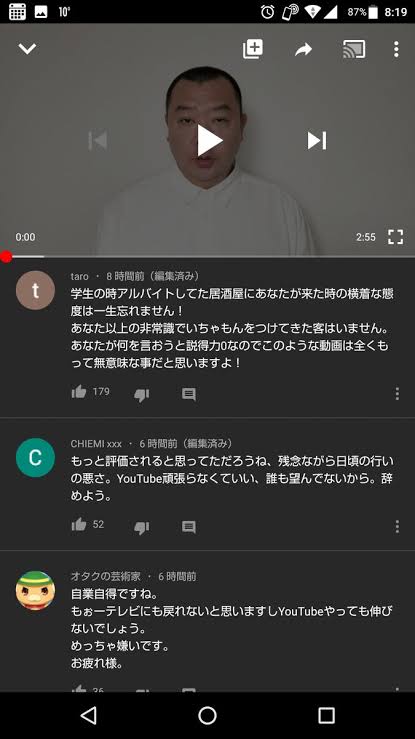Click the red progress bar scrubber
Viewport: 415px width, 739px height.
click(6, 257)
